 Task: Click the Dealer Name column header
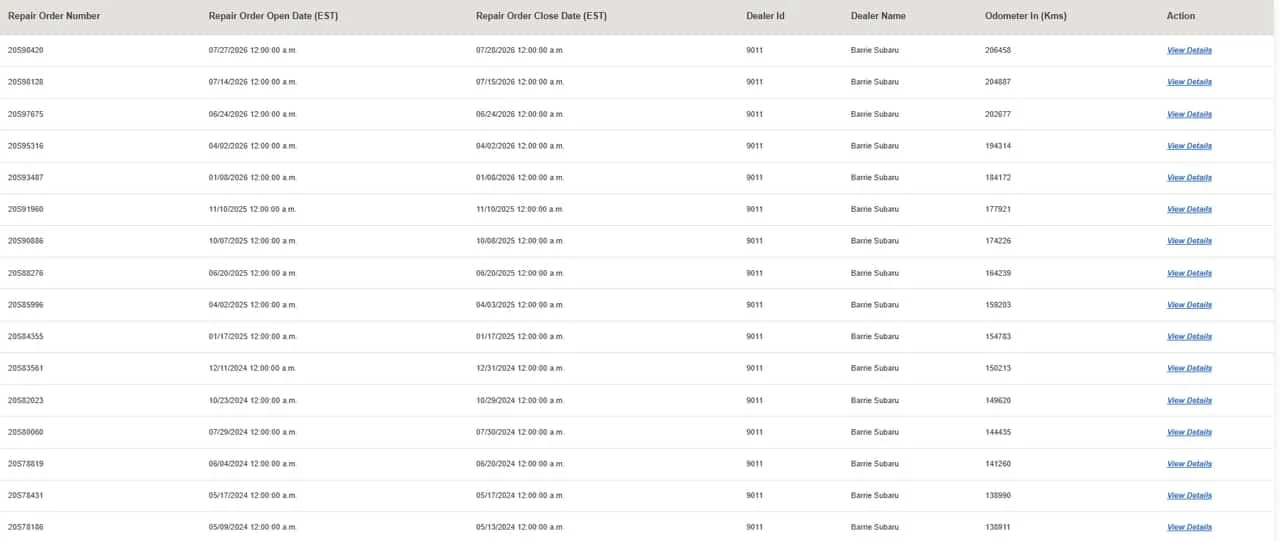pyautogui.click(x=878, y=16)
